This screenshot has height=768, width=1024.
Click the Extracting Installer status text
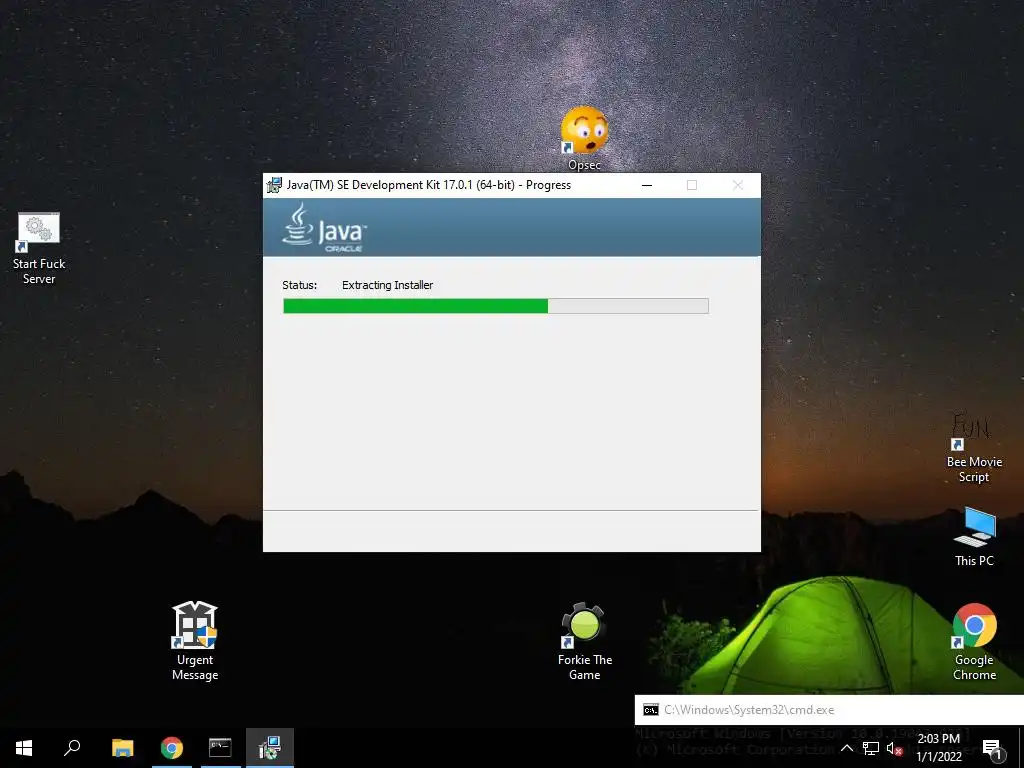(x=387, y=285)
